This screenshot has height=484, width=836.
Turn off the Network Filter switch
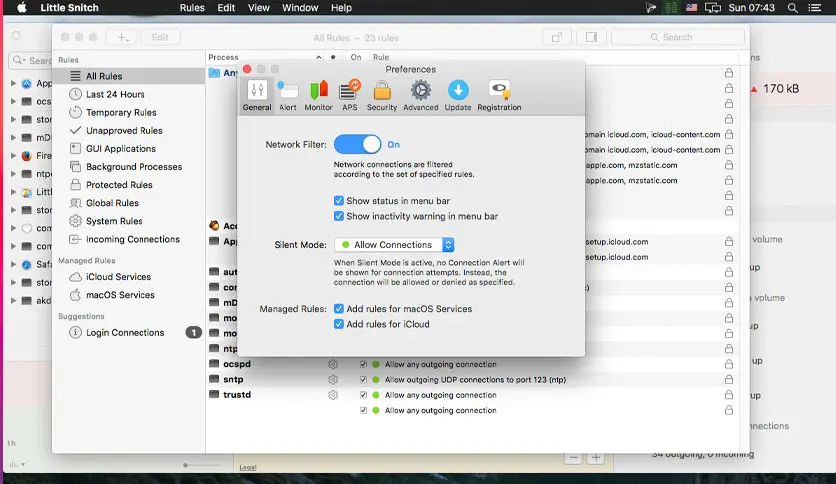[x=357, y=144]
